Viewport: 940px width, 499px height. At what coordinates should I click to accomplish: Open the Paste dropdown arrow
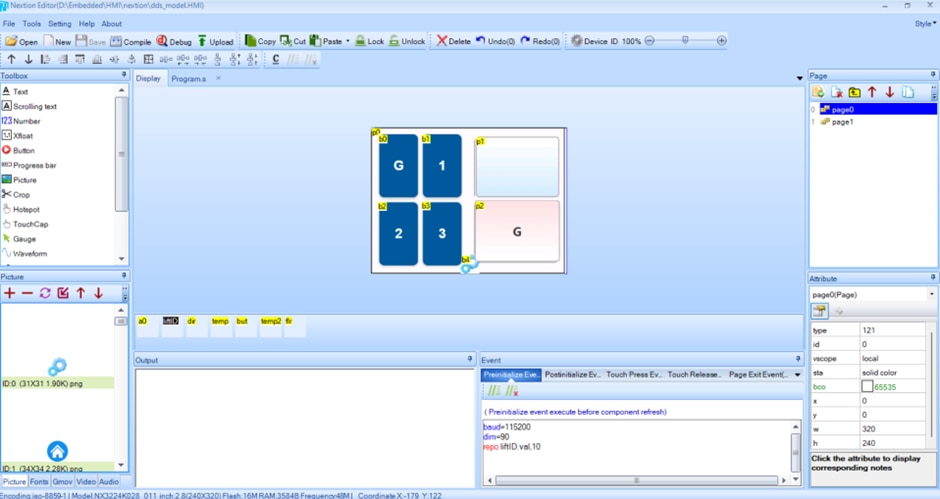(348, 41)
